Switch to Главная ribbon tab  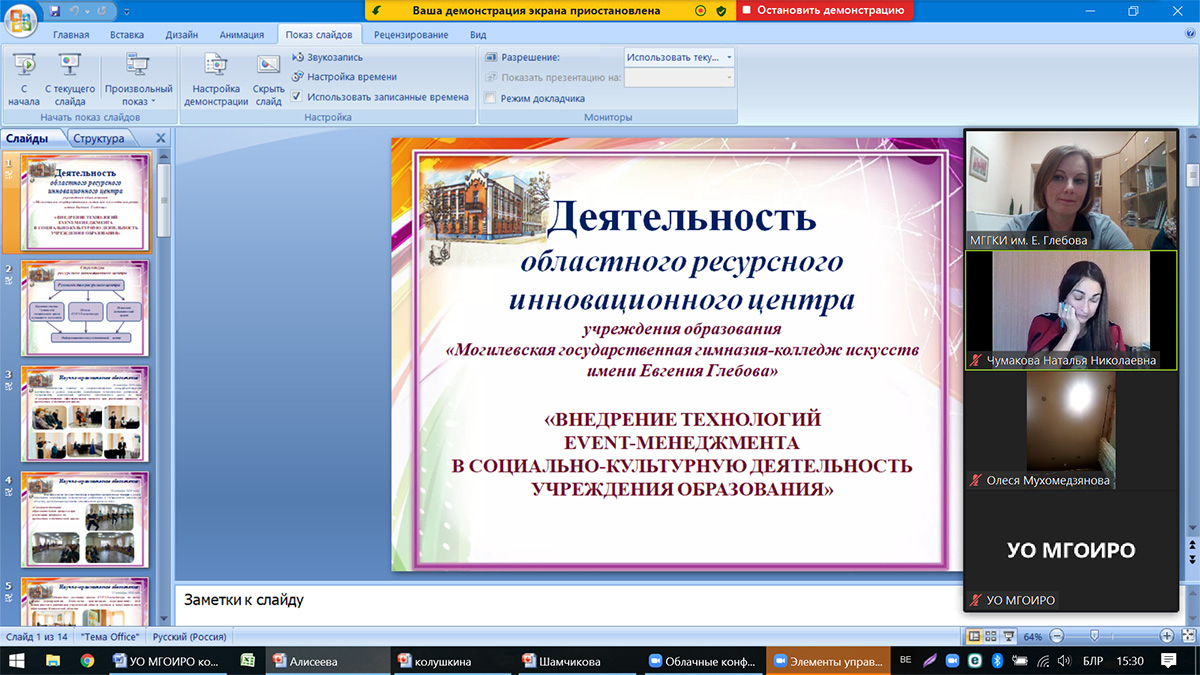click(71, 34)
